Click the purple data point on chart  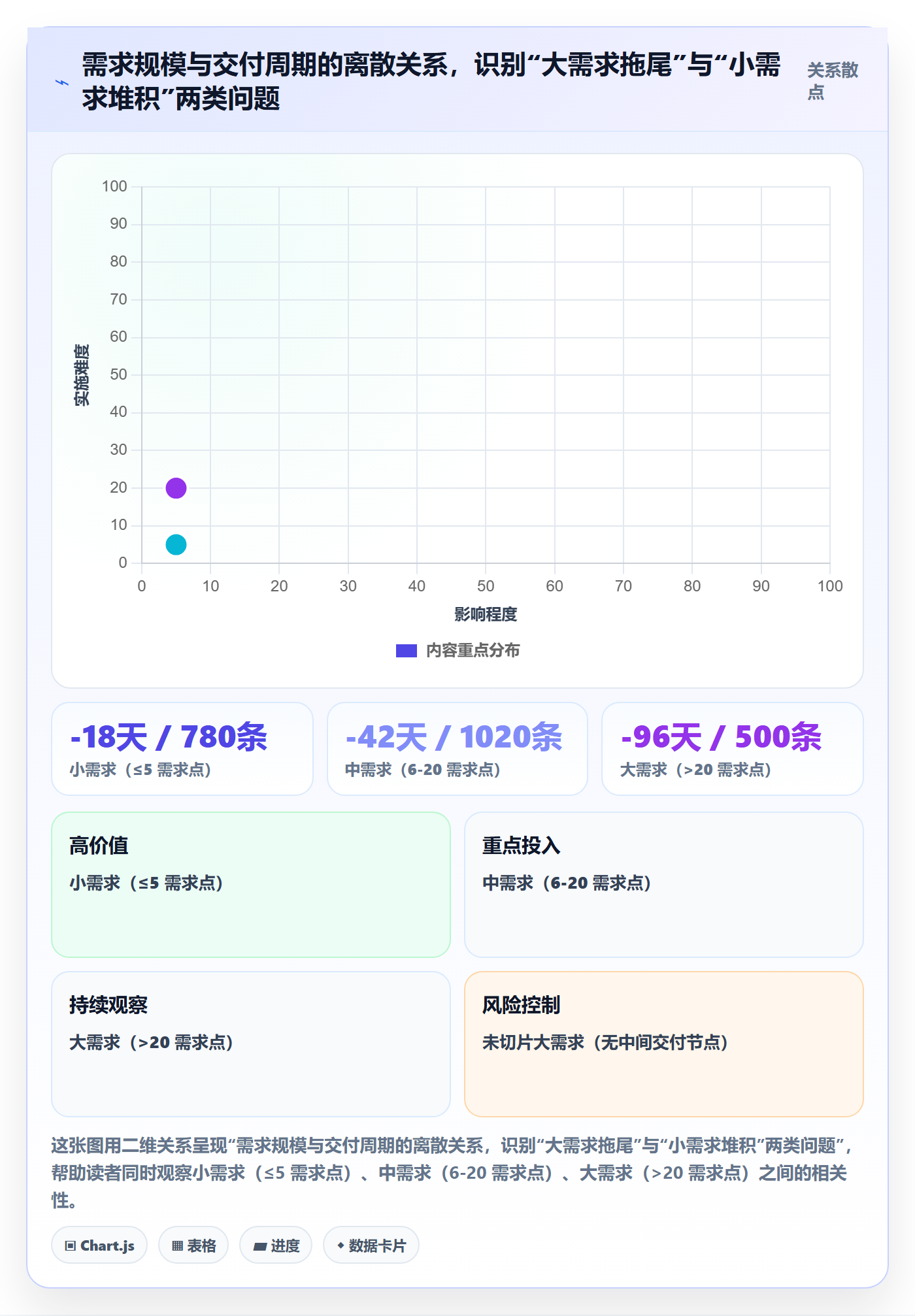176,487
